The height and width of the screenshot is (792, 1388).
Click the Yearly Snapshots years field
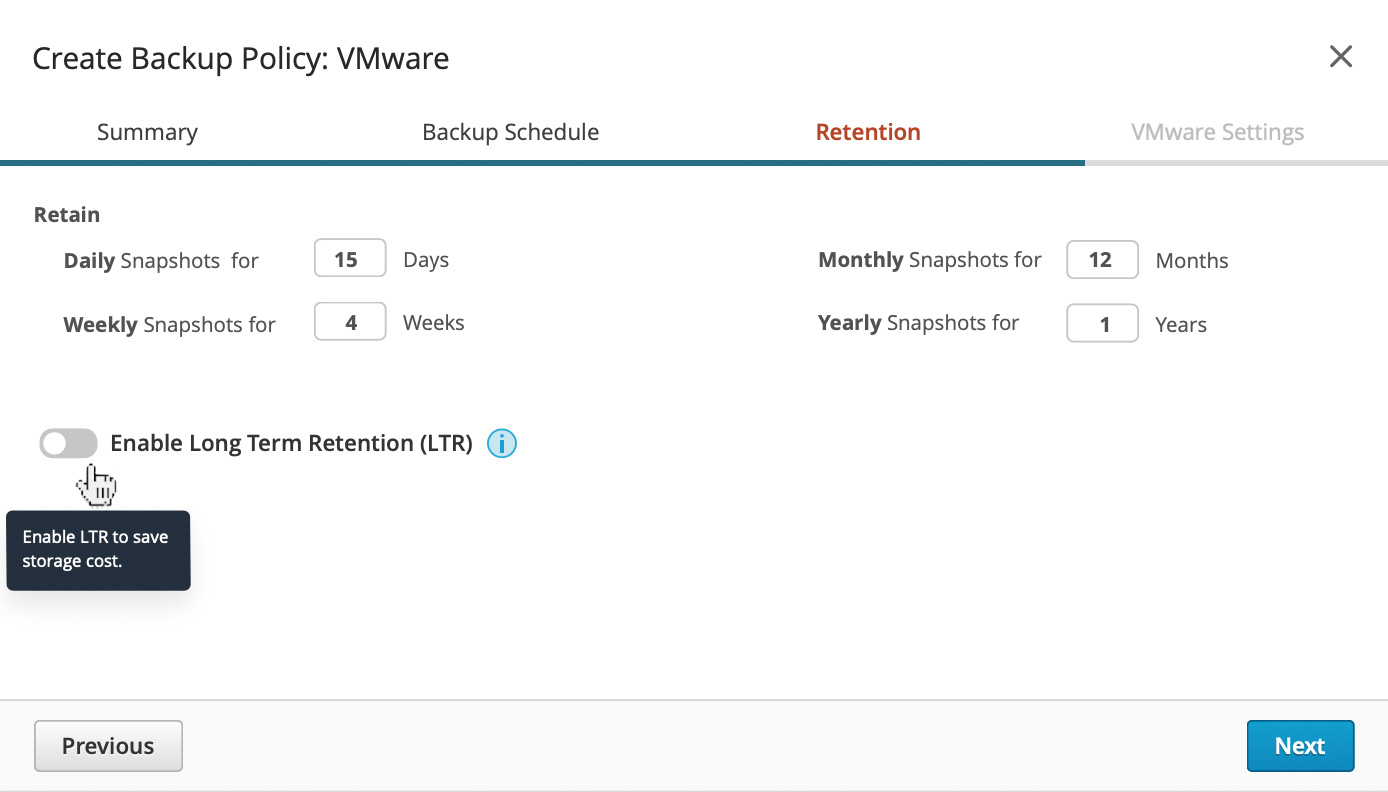click(1101, 324)
